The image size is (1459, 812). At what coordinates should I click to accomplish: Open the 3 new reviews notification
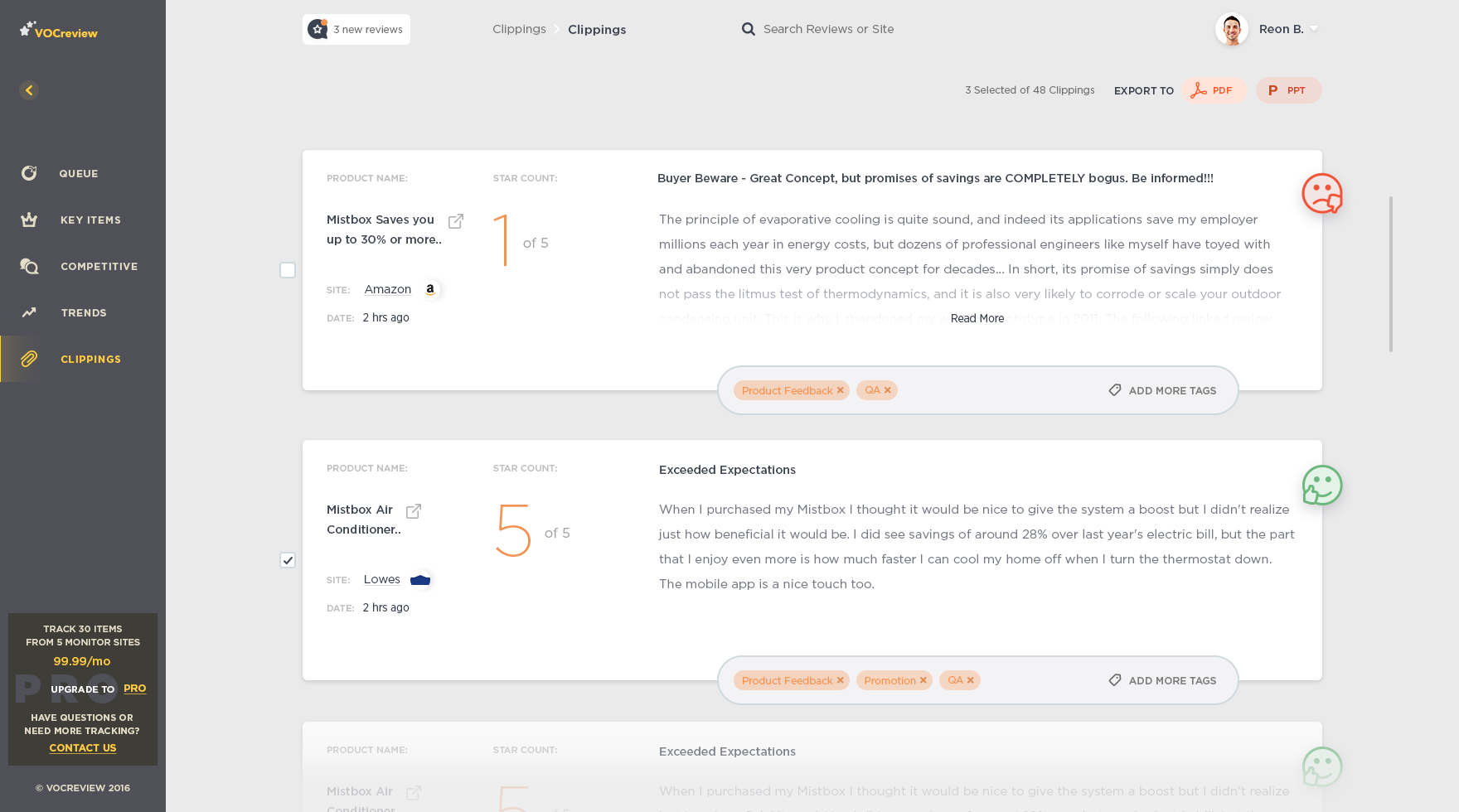[x=356, y=30]
